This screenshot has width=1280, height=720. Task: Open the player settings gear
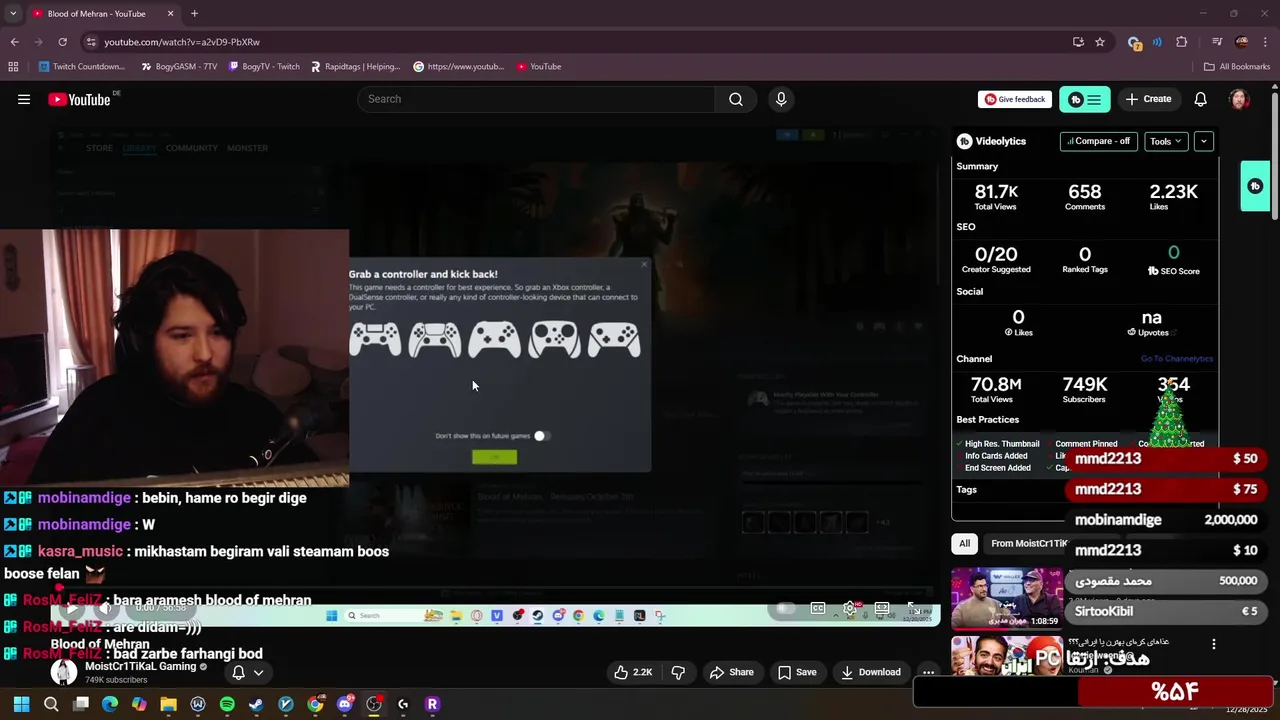click(x=850, y=608)
